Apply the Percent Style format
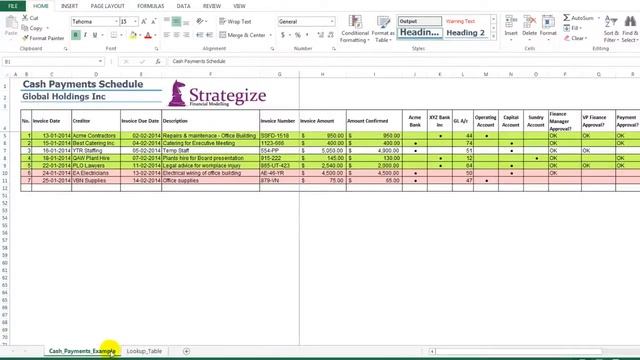This screenshot has width=640, height=360. click(298, 35)
